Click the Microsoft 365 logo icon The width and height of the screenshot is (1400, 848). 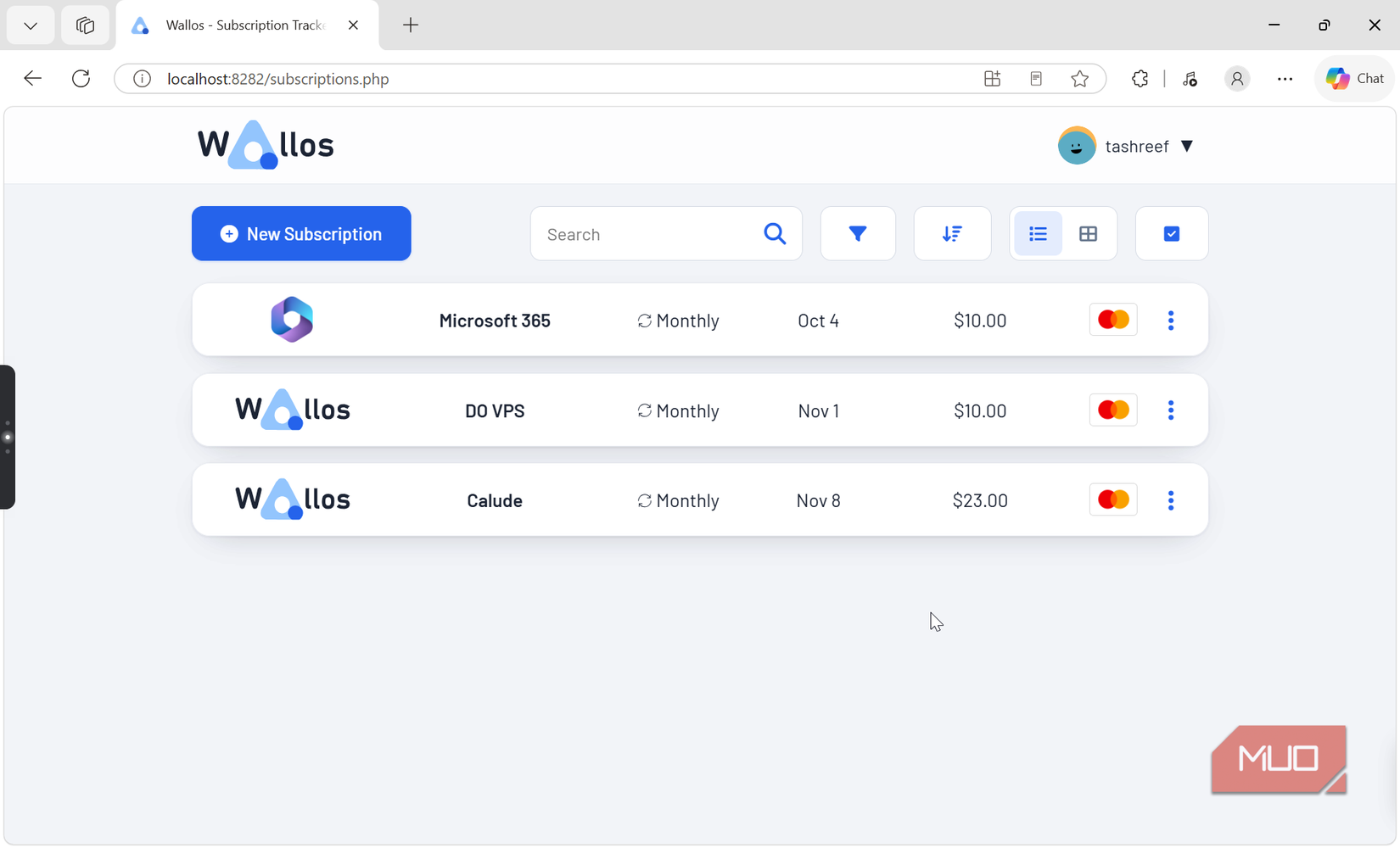click(x=292, y=320)
